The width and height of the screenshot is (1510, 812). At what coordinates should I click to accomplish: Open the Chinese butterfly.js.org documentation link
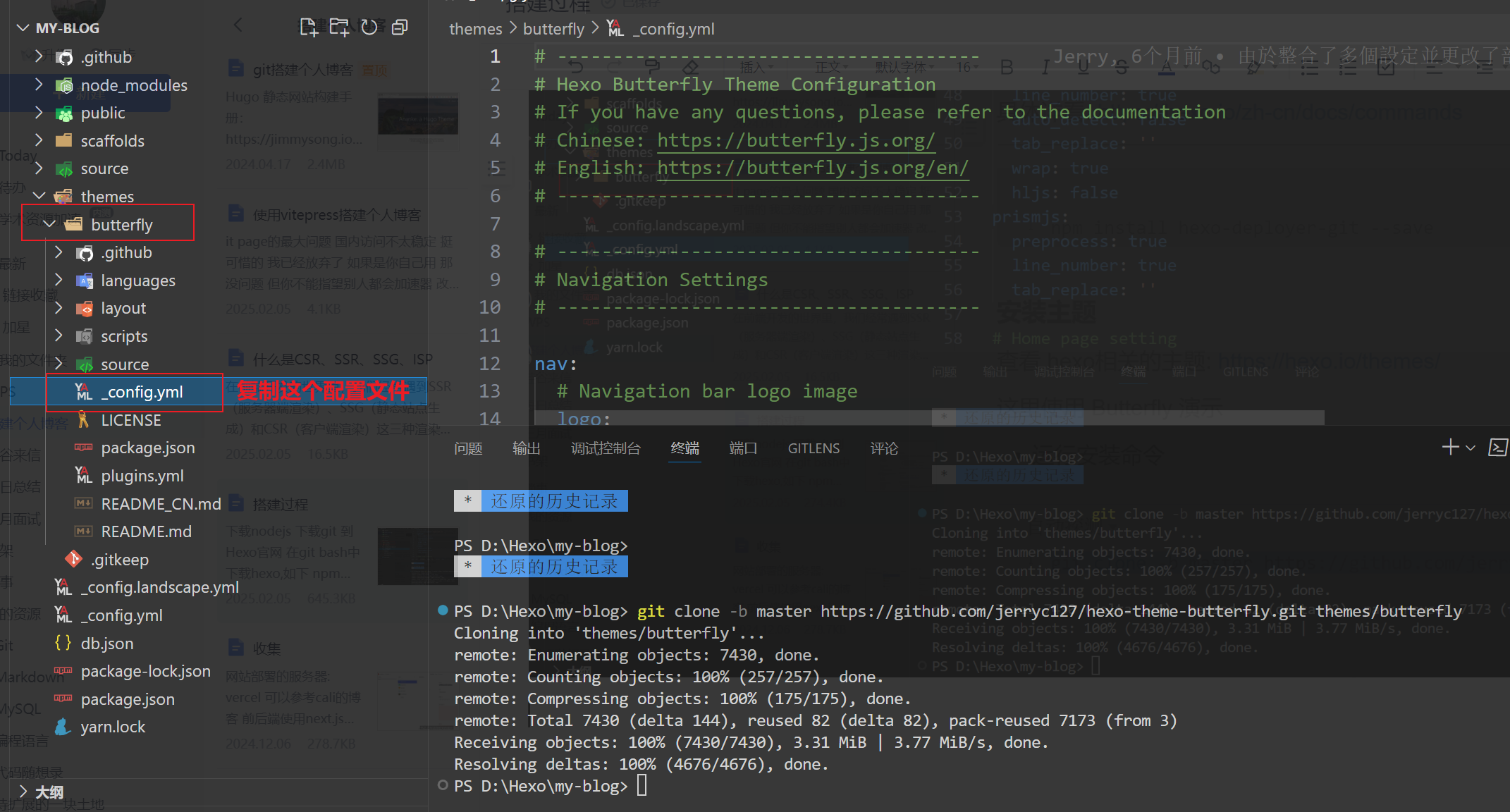(796, 140)
